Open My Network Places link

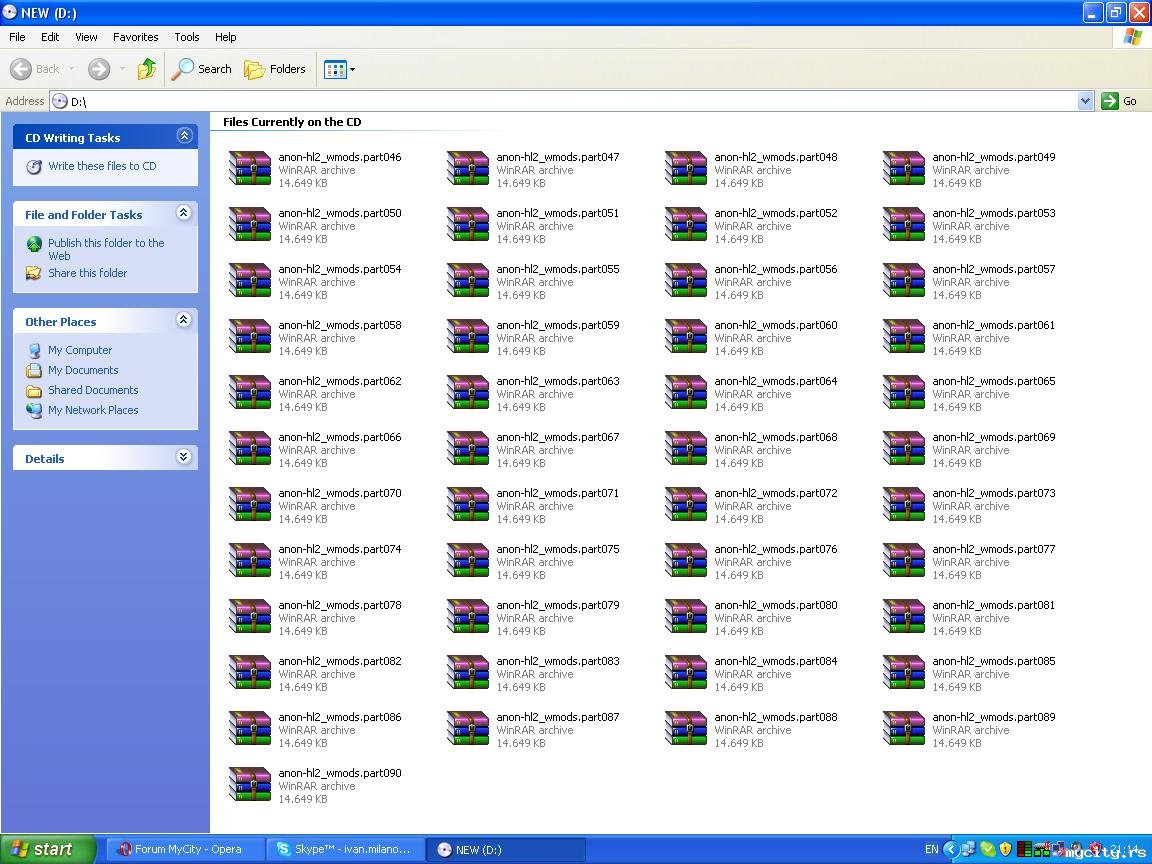tap(93, 410)
